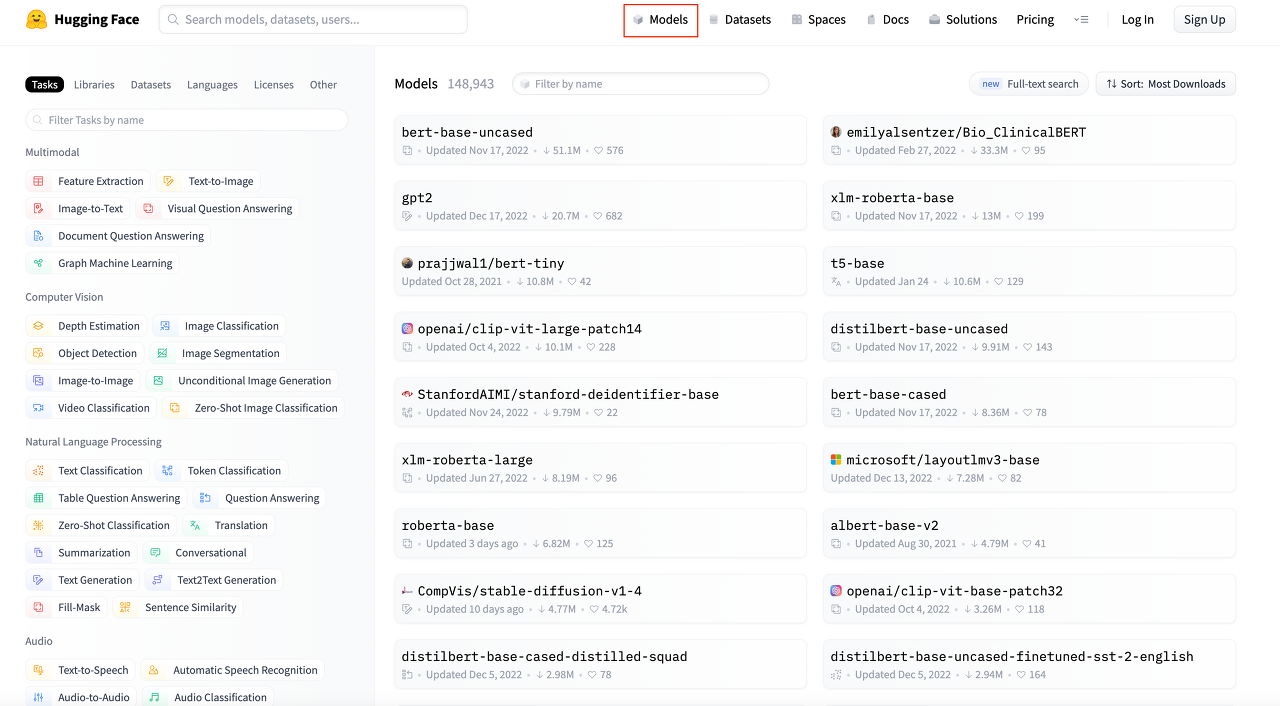This screenshot has height=706, width=1280.
Task: Click the Text Classification task icon
Action: [x=38, y=470]
